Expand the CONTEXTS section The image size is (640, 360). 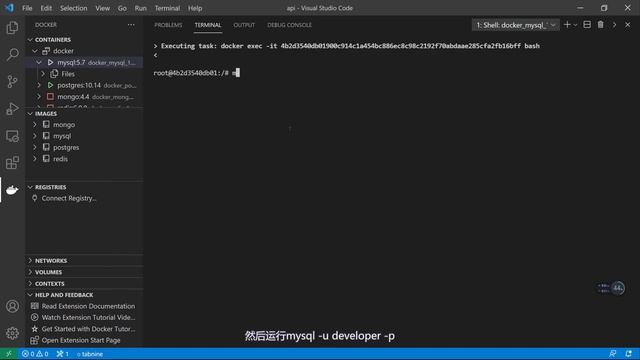[30, 283]
